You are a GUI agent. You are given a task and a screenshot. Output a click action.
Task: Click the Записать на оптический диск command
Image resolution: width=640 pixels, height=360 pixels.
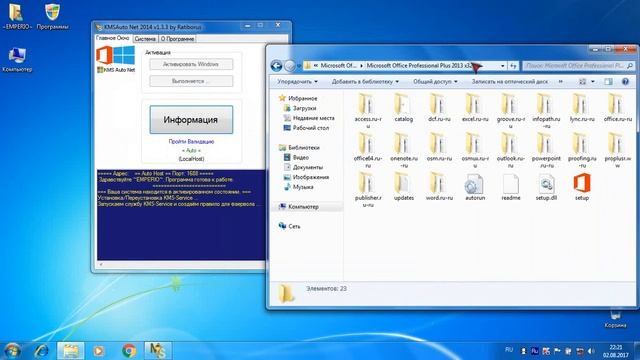coord(510,82)
